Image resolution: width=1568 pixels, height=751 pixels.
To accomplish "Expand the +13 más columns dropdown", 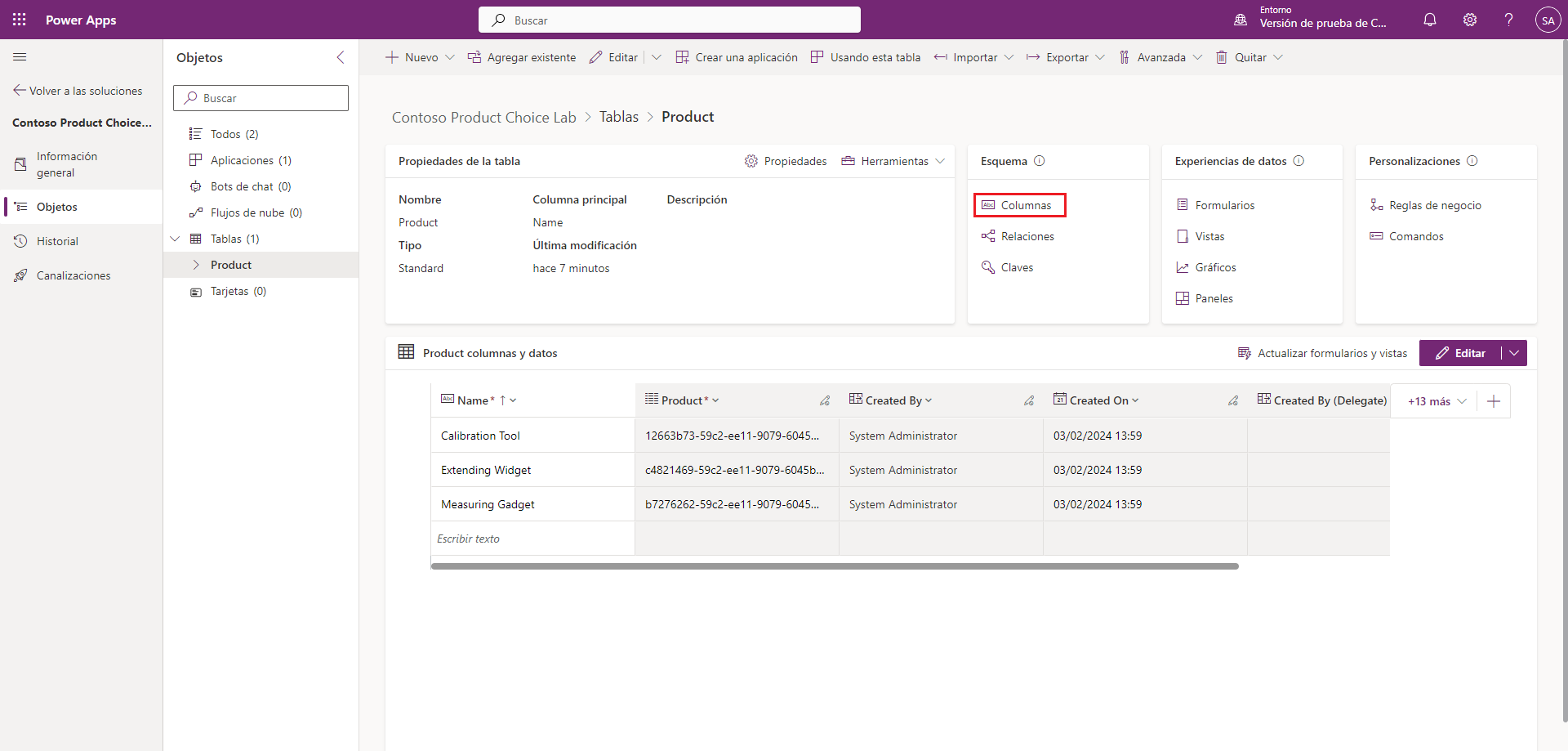I will point(1437,401).
